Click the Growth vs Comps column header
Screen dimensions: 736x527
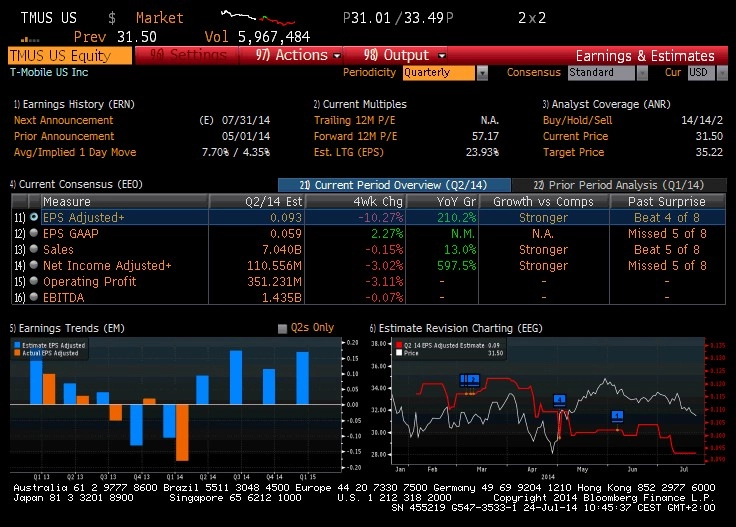tap(544, 201)
